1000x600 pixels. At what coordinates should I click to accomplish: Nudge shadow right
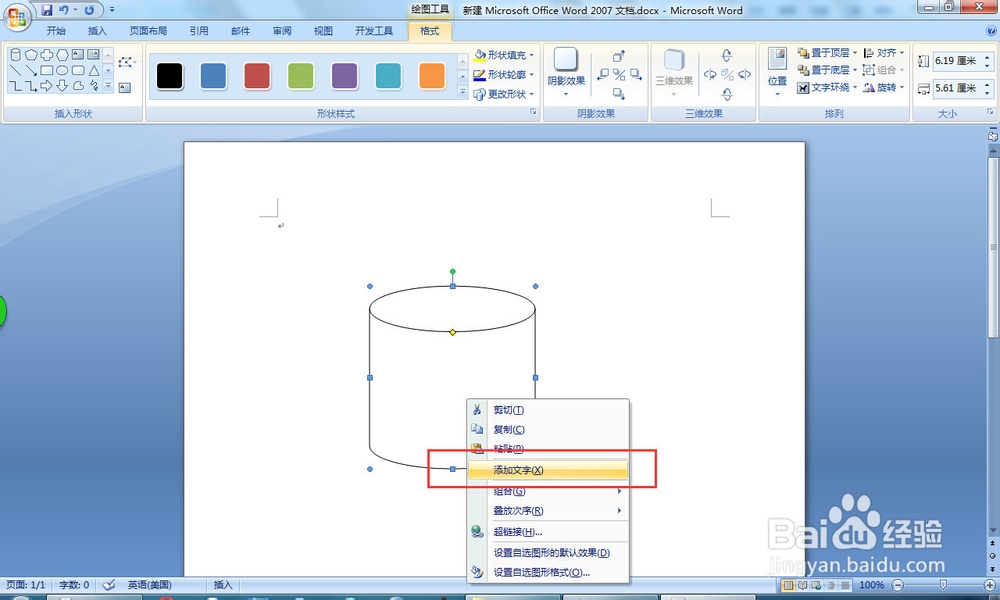coord(636,75)
